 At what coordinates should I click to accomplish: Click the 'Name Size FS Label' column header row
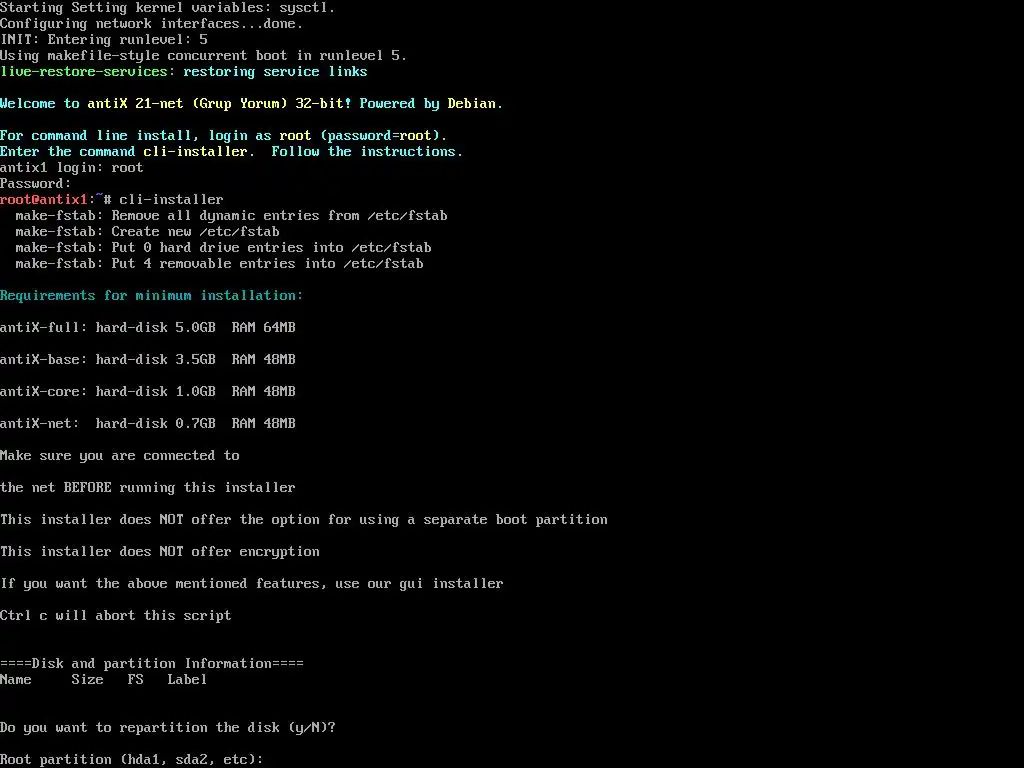pos(103,679)
